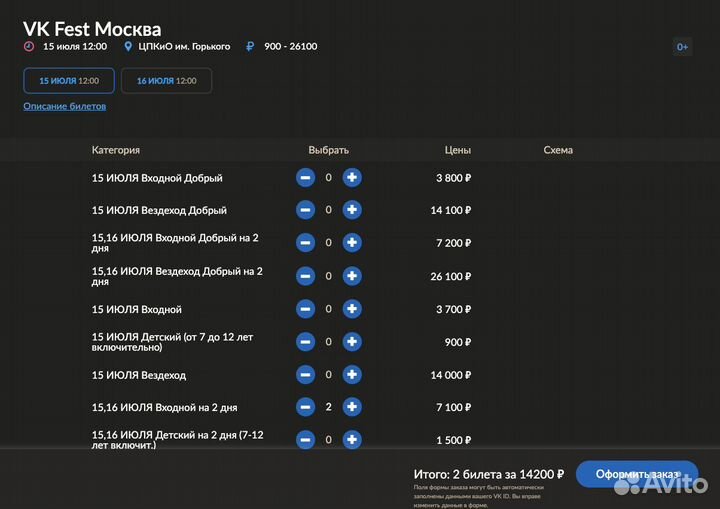The height and width of the screenshot is (509, 720).
Task: Click the Схема column header
Action: [x=558, y=150]
